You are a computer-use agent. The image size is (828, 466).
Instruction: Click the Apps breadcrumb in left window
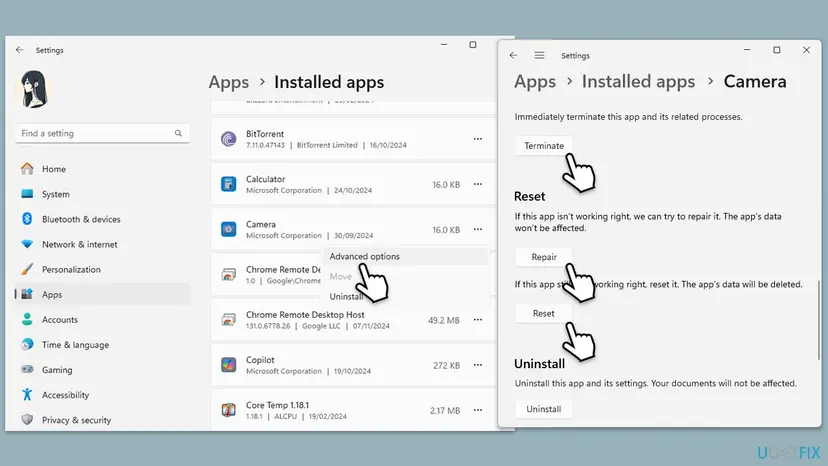pyautogui.click(x=229, y=82)
